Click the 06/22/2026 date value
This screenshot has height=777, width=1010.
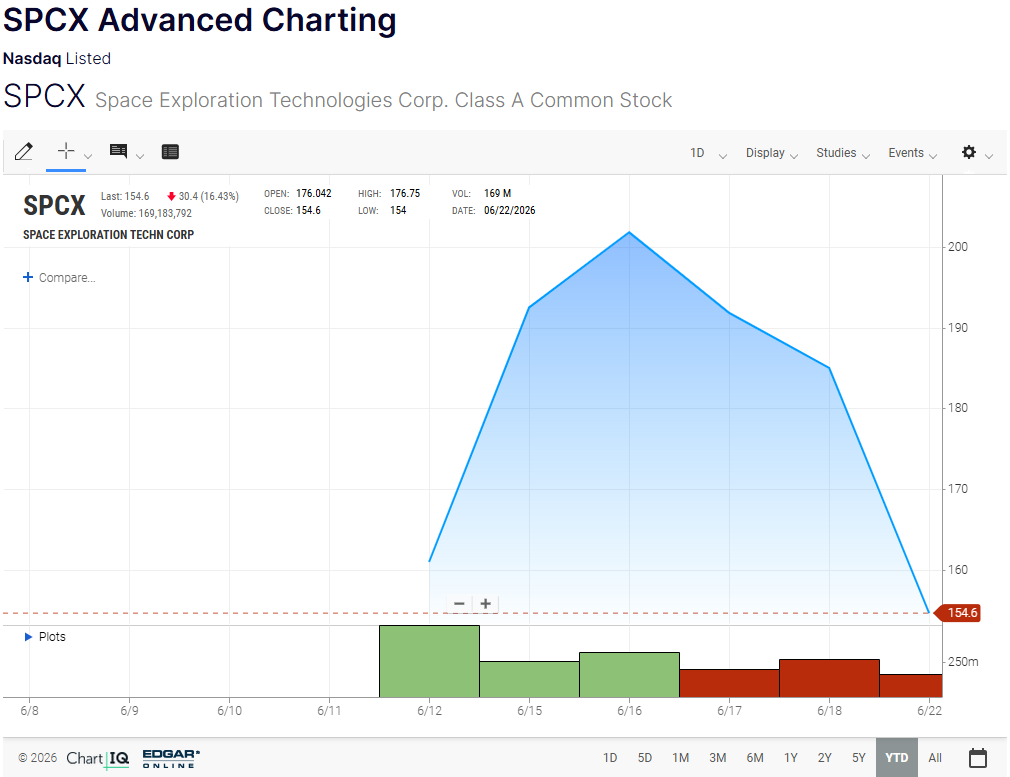[509, 211]
